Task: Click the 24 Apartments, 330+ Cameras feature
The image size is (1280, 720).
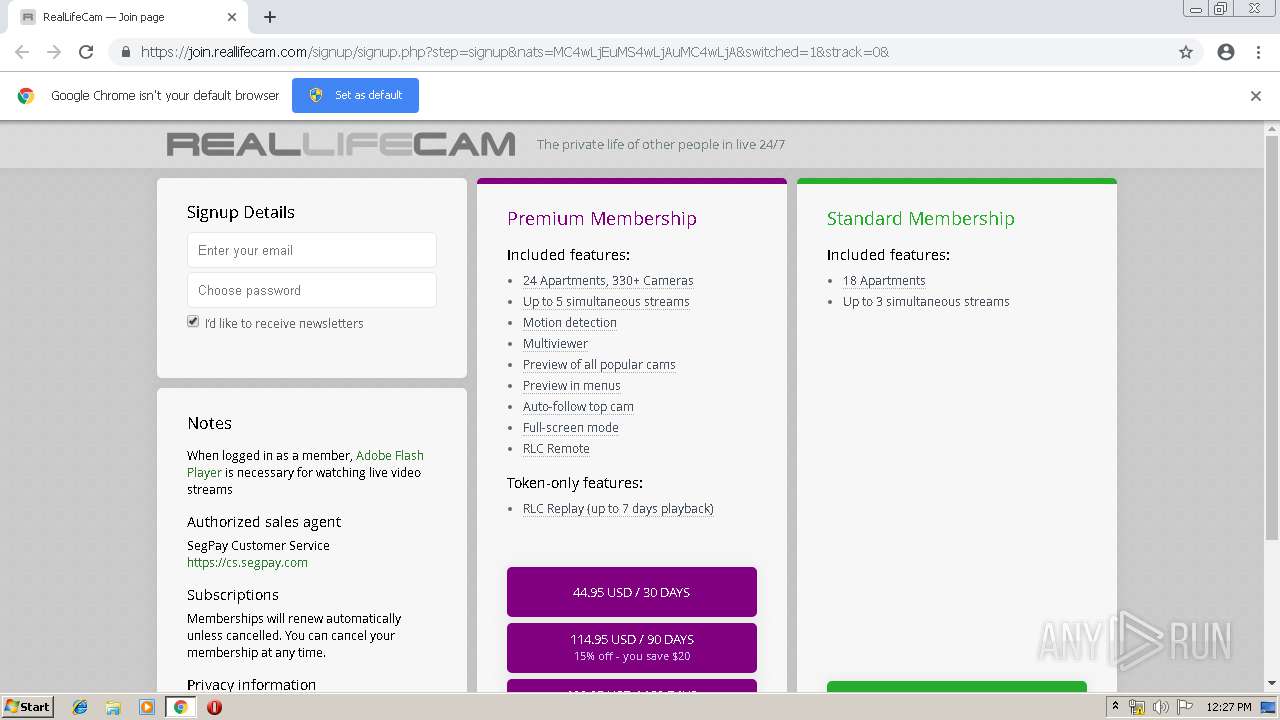Action: pos(608,280)
